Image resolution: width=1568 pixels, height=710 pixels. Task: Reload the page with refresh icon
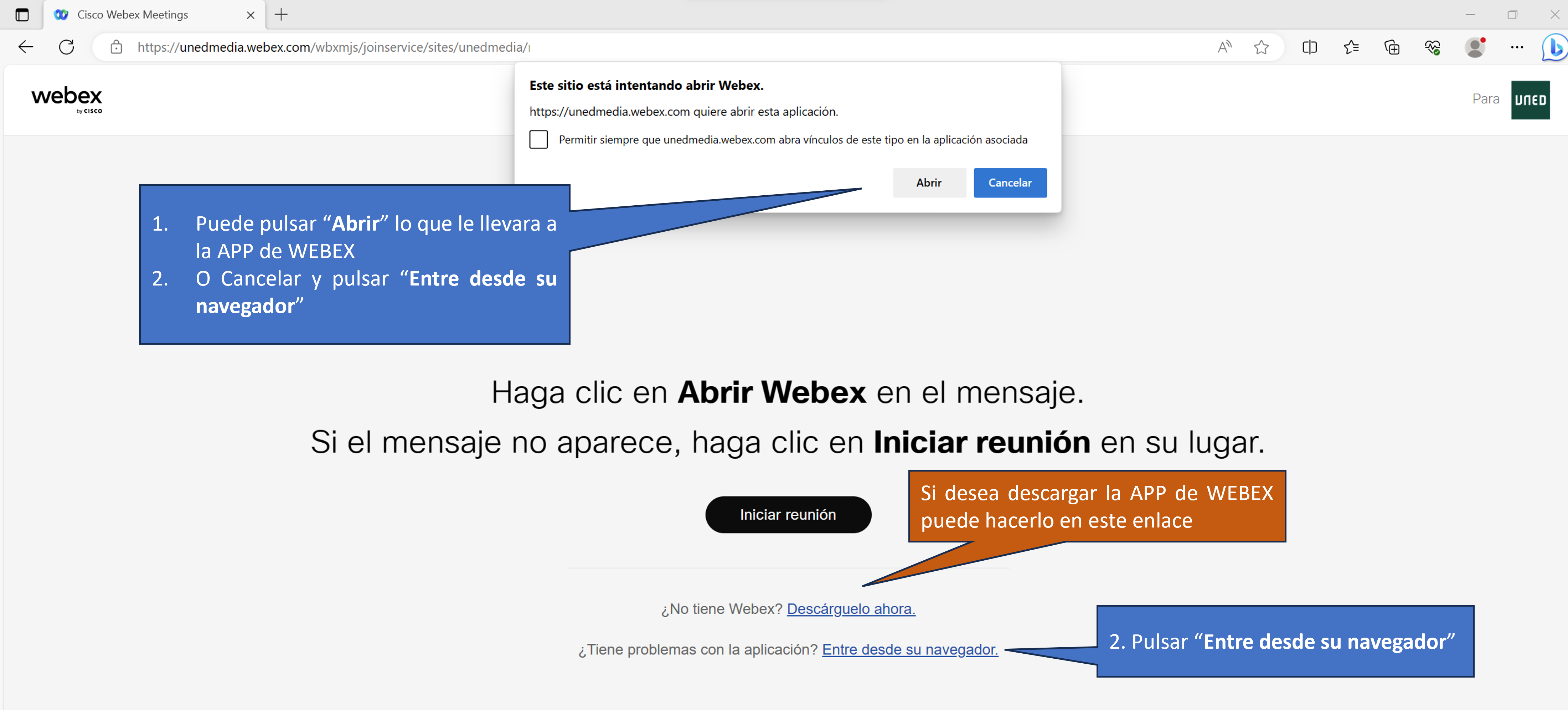(66, 47)
